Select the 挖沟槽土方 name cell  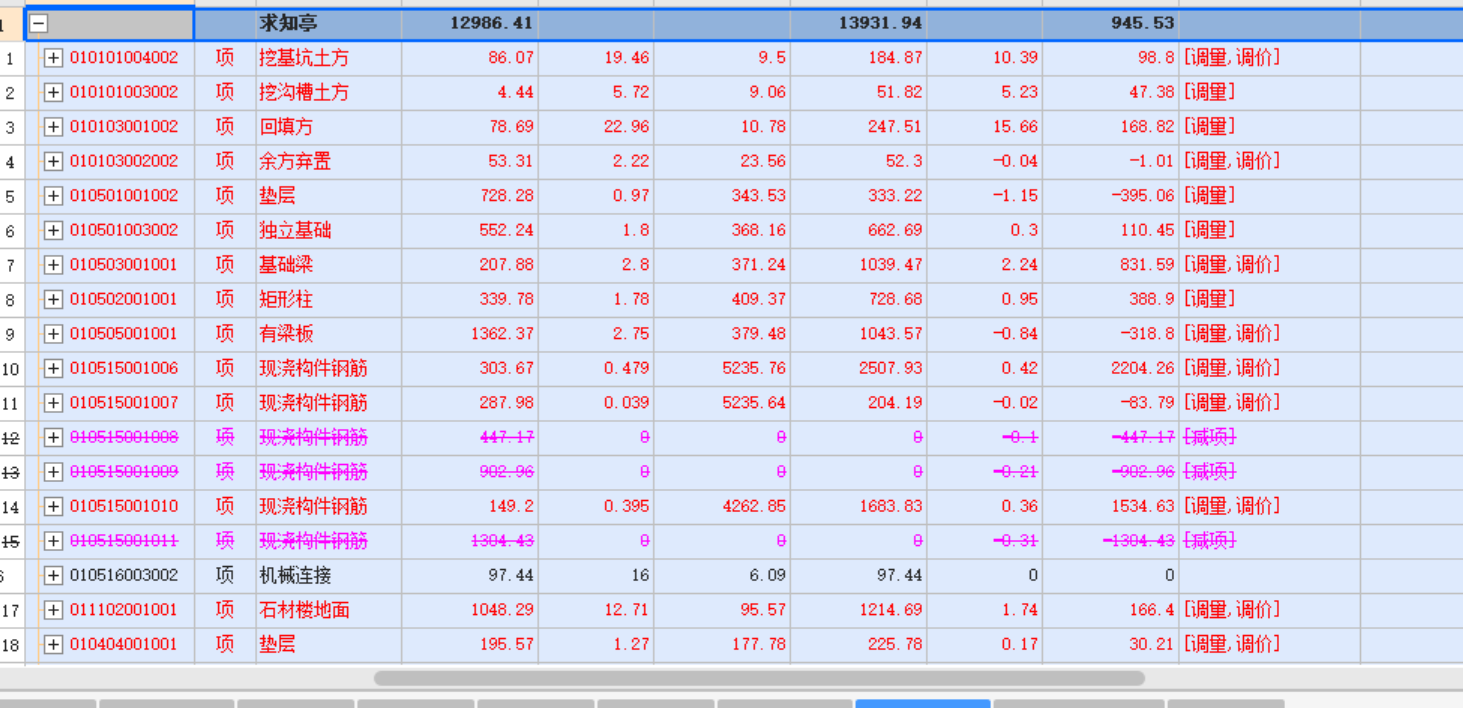(328, 92)
